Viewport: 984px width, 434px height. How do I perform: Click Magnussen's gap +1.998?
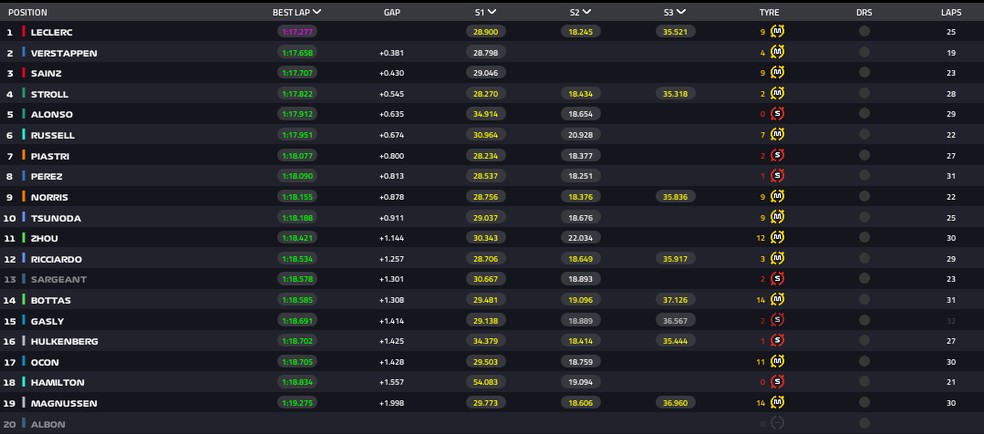[391, 403]
